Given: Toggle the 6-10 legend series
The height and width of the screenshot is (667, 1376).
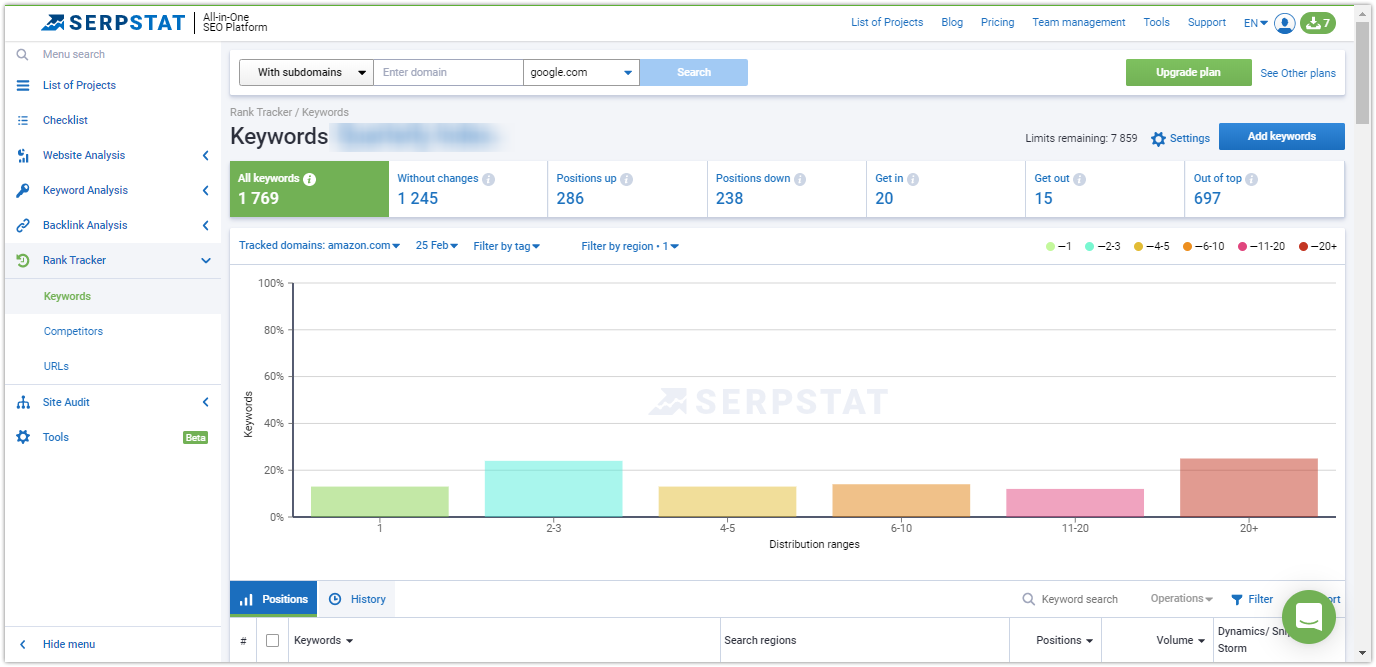Looking at the screenshot, I should coord(1203,246).
